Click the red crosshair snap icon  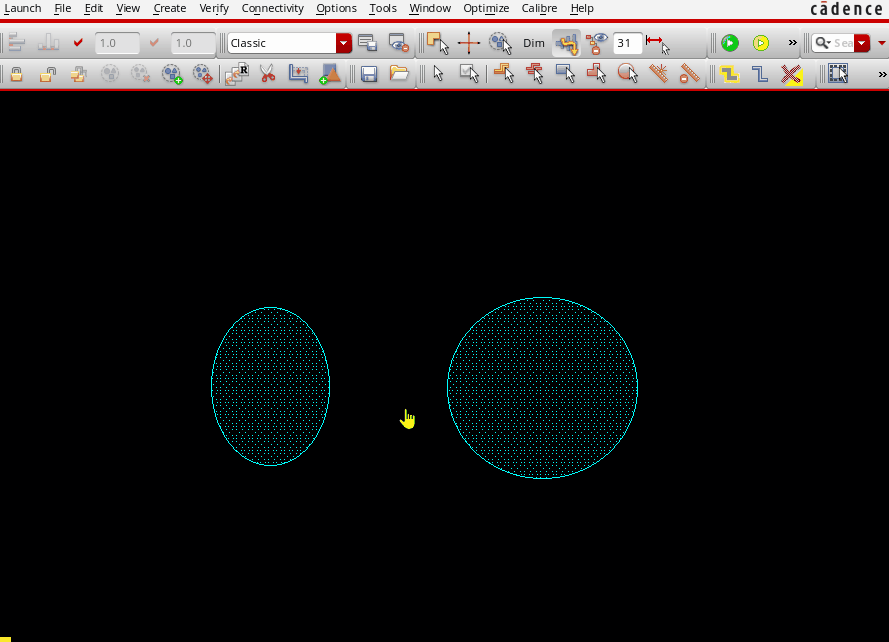point(468,43)
